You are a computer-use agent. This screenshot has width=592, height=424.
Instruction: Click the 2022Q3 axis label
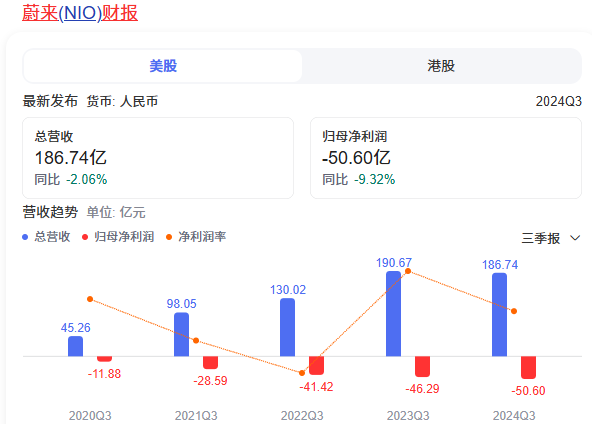[x=302, y=415]
